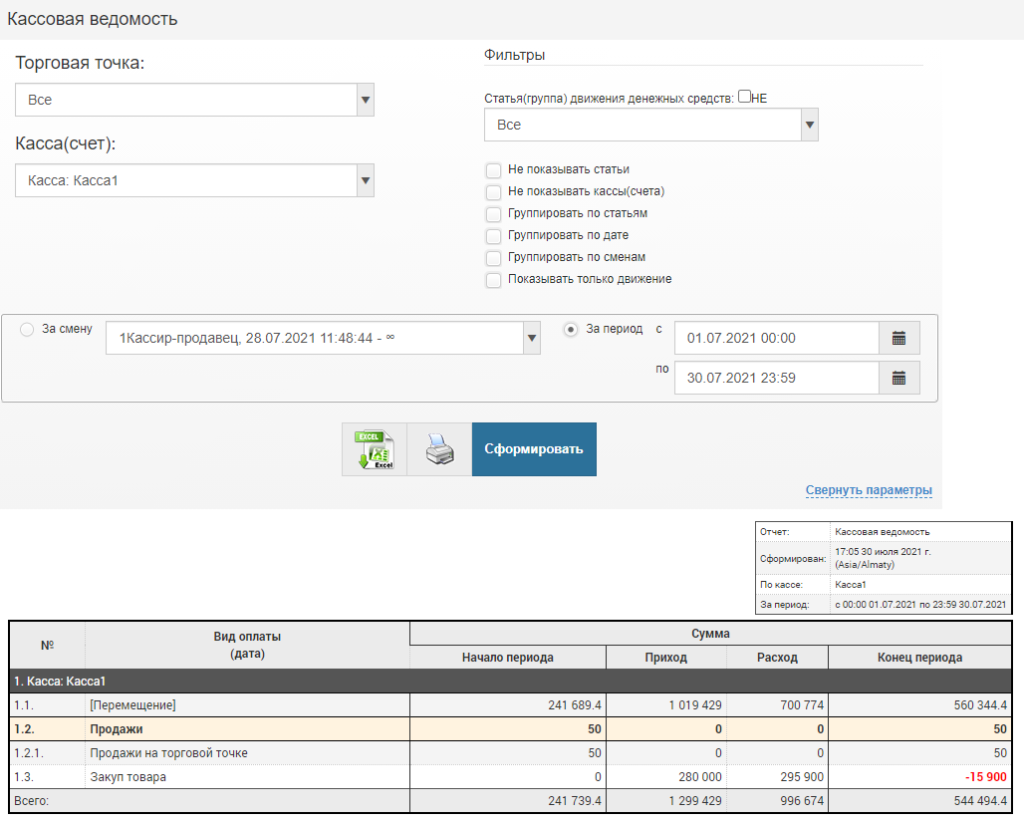This screenshot has width=1024, height=823.
Task: Export report to Excel icon
Action: tap(375, 450)
